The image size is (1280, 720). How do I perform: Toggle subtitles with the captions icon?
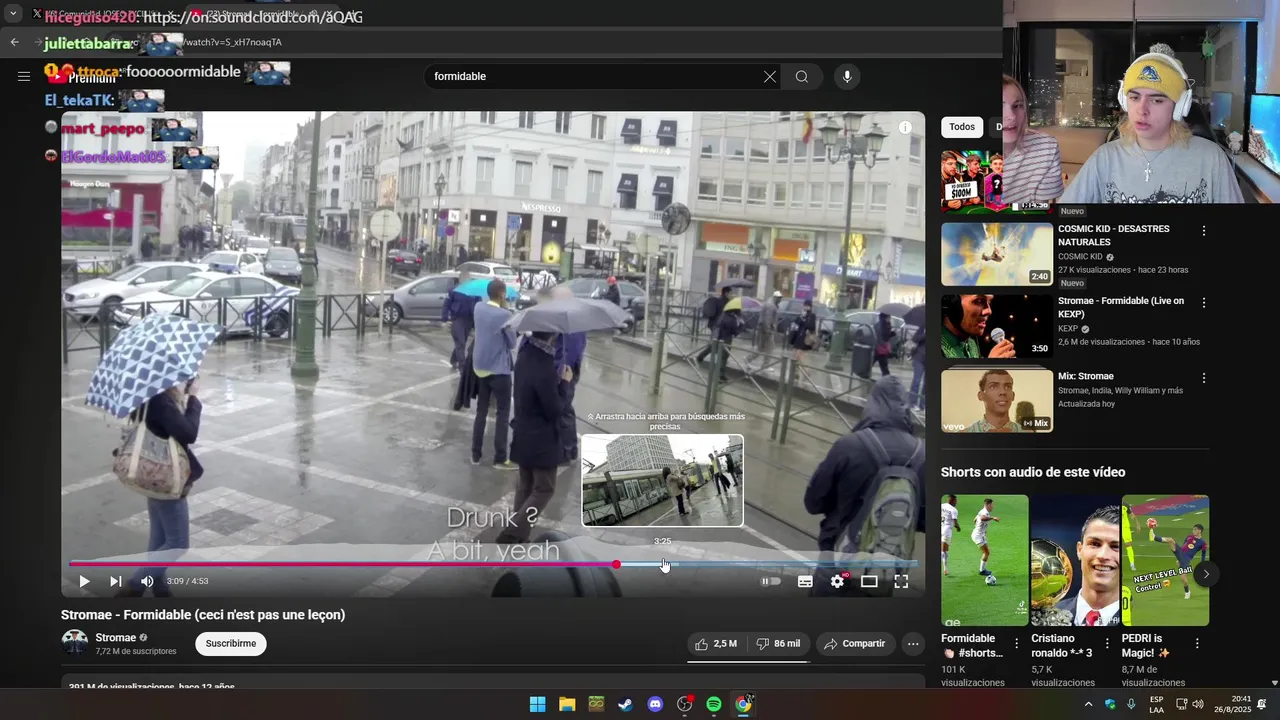(x=805, y=581)
